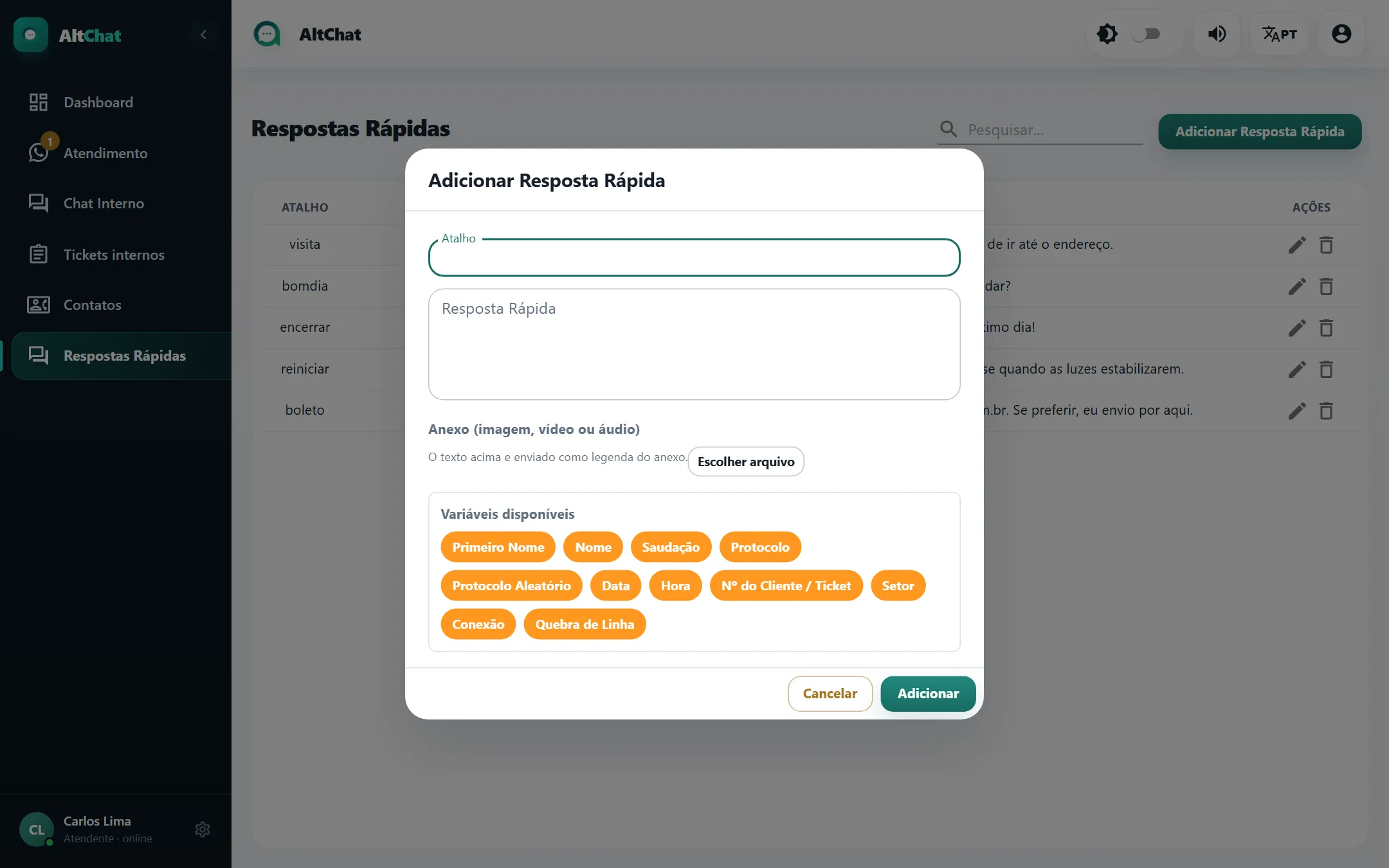Insert the Saudação variable
1389x868 pixels.
pos(671,547)
